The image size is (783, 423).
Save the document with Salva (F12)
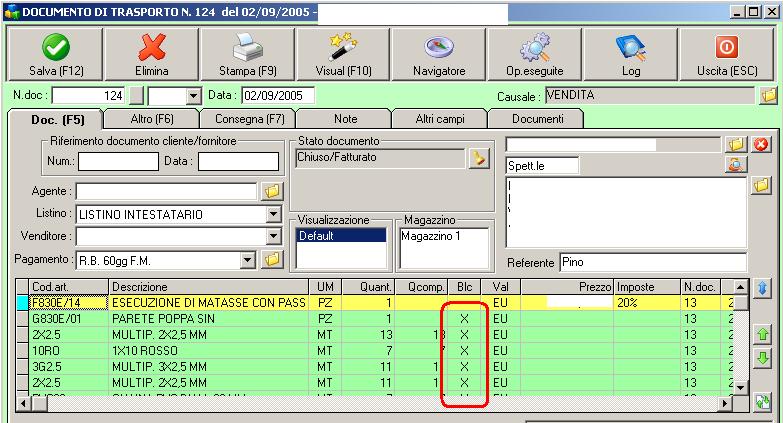(x=55, y=54)
